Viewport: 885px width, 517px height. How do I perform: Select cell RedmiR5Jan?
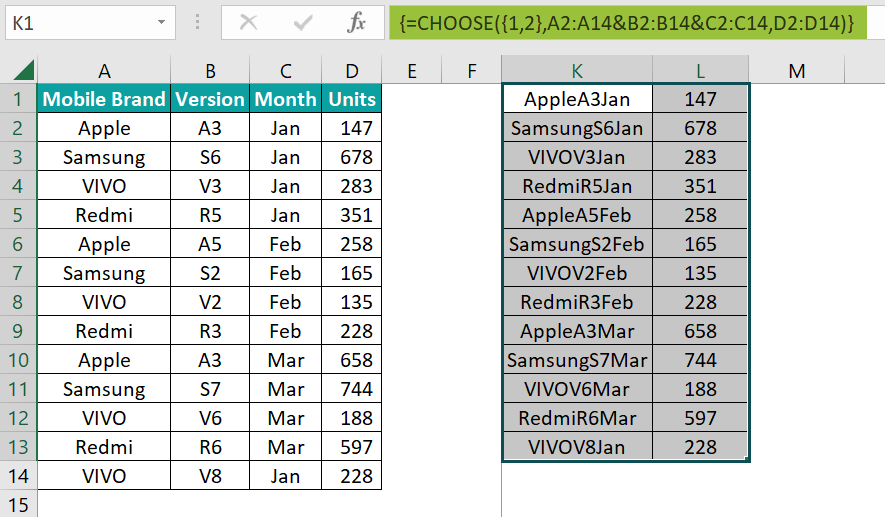click(577, 186)
